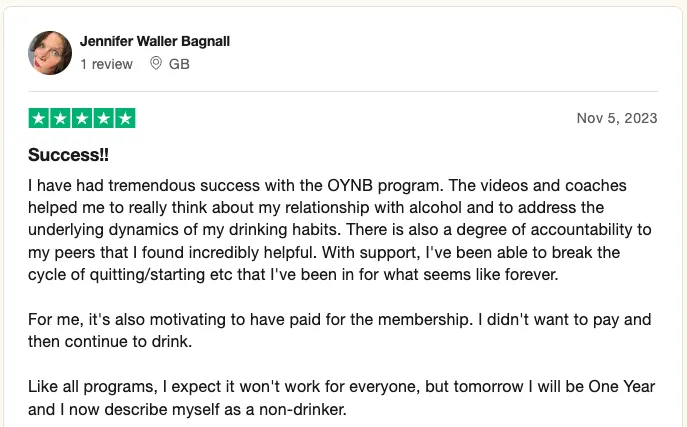The image size is (687, 427).
Task: Click the third green rating star
Action: pyautogui.click(x=82, y=118)
